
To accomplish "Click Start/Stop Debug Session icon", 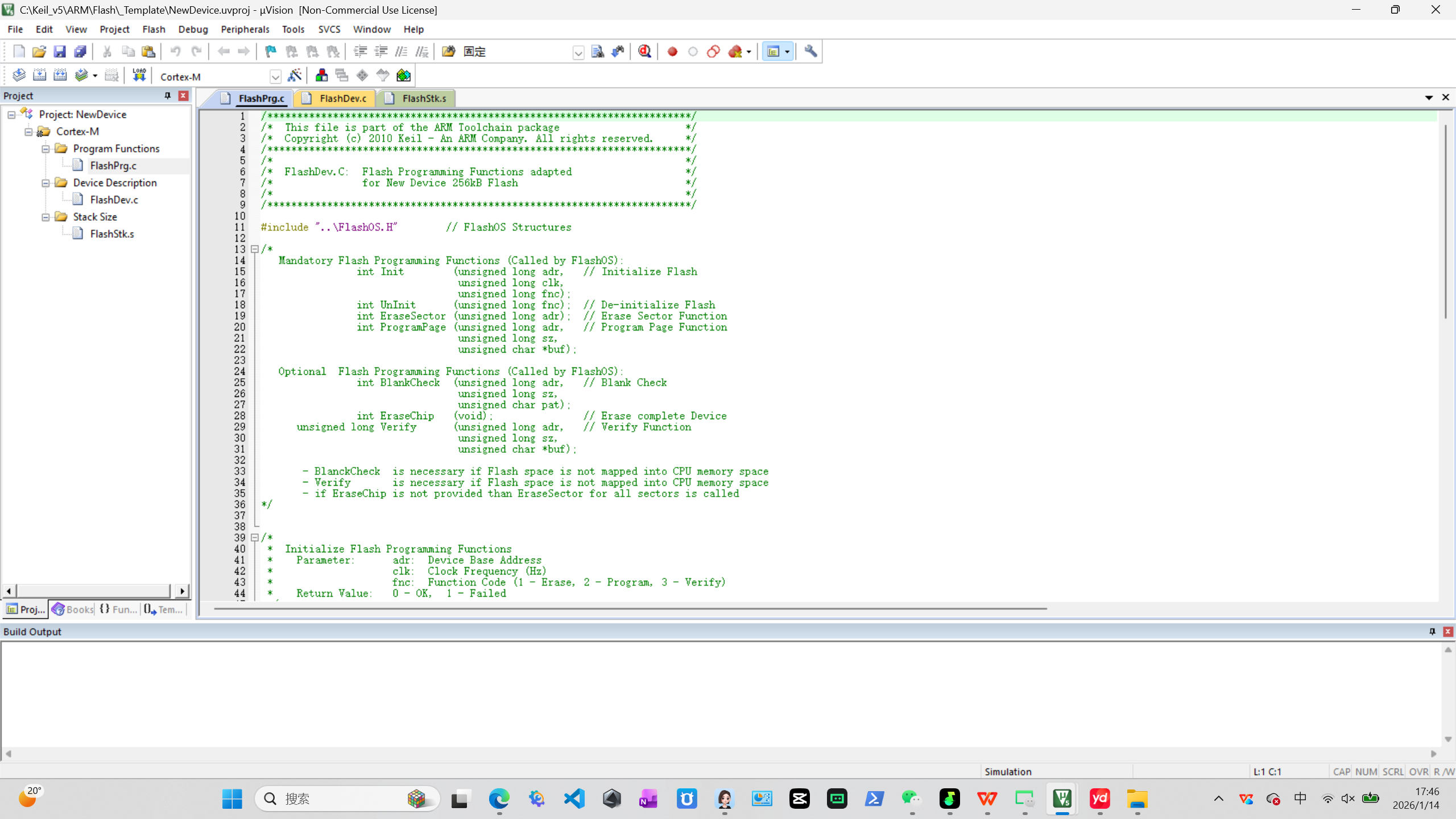I will [x=644, y=52].
